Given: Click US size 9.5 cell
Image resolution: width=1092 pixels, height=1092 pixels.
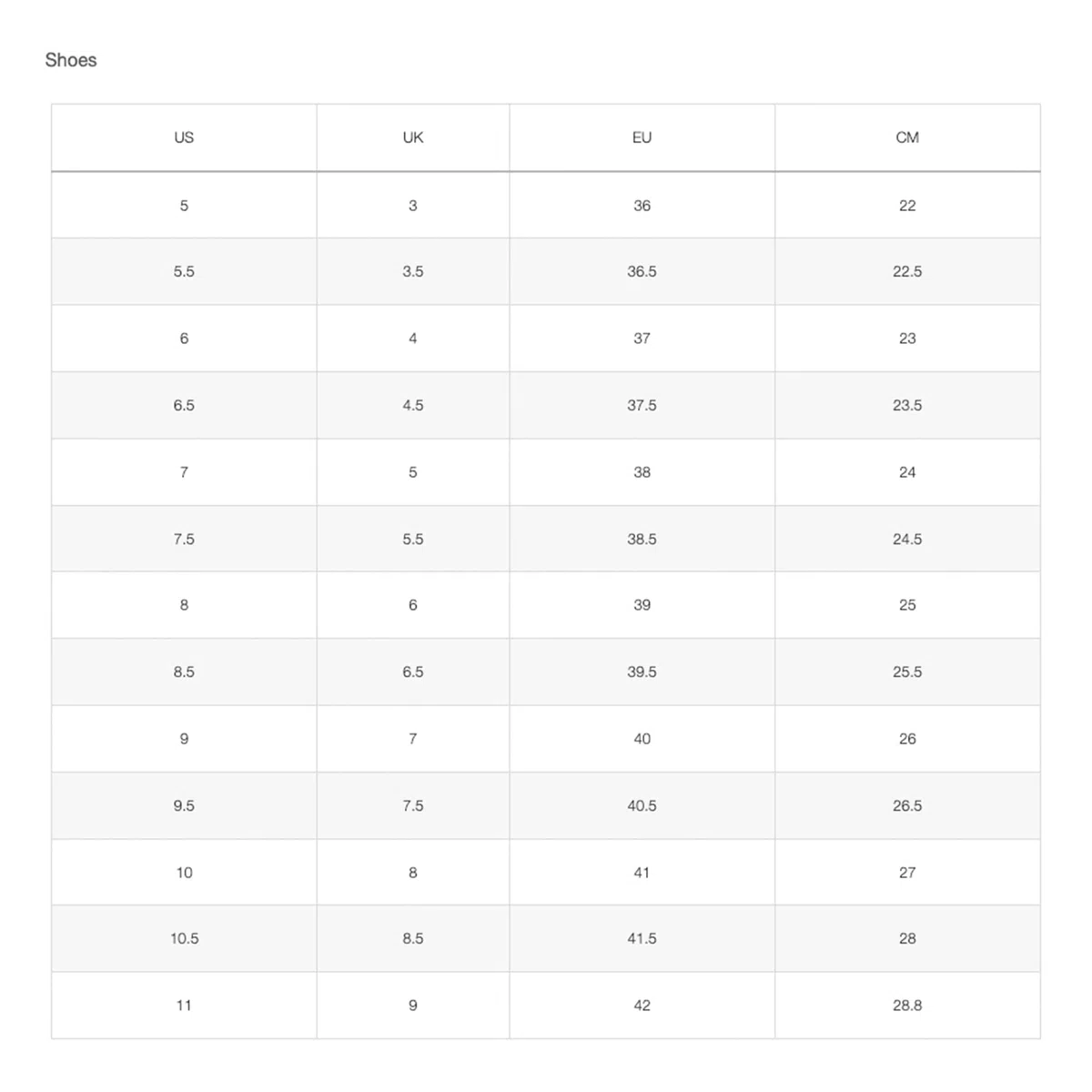Looking at the screenshot, I should 184,805.
